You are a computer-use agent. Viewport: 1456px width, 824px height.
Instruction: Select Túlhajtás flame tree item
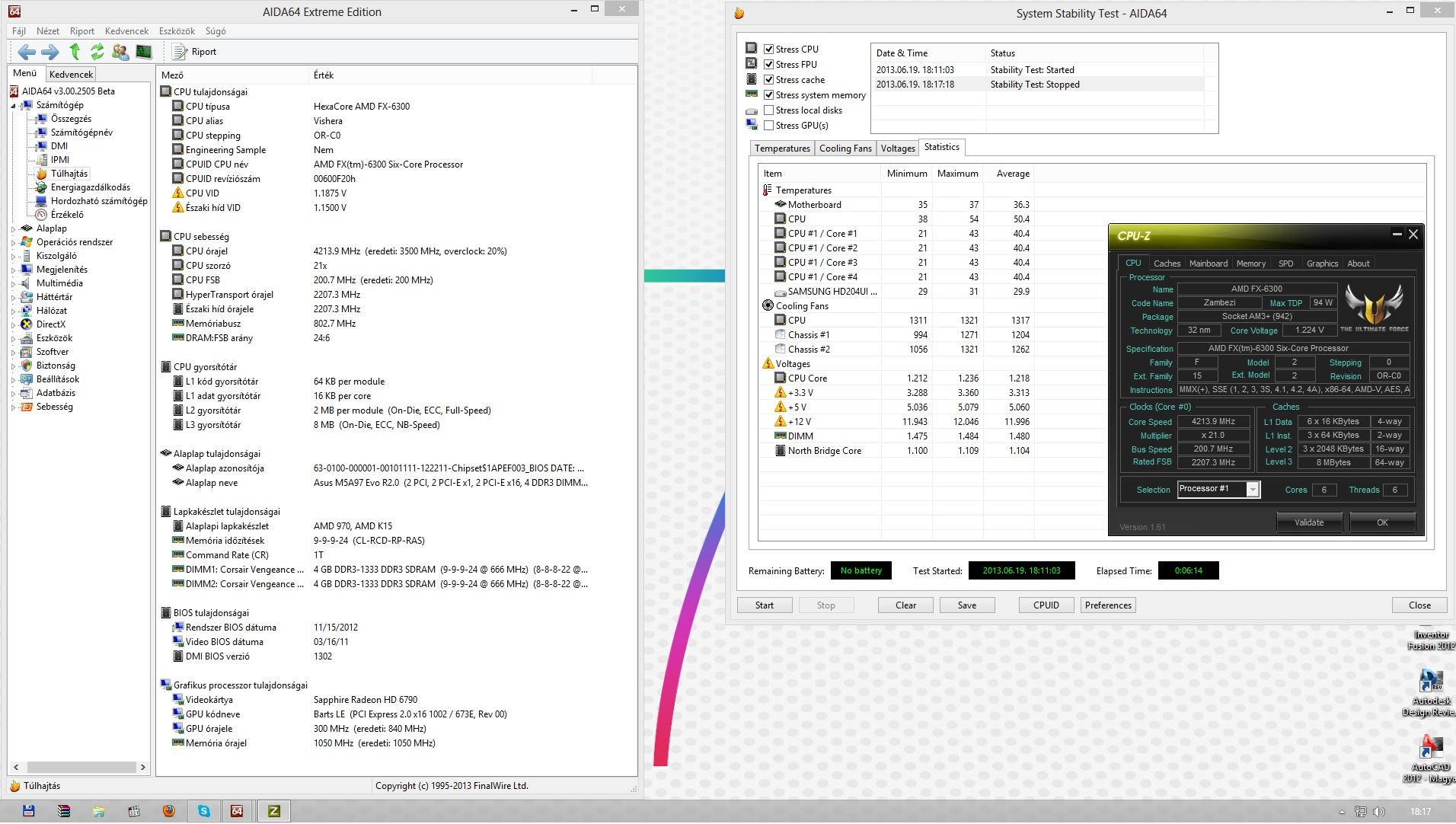(x=69, y=174)
